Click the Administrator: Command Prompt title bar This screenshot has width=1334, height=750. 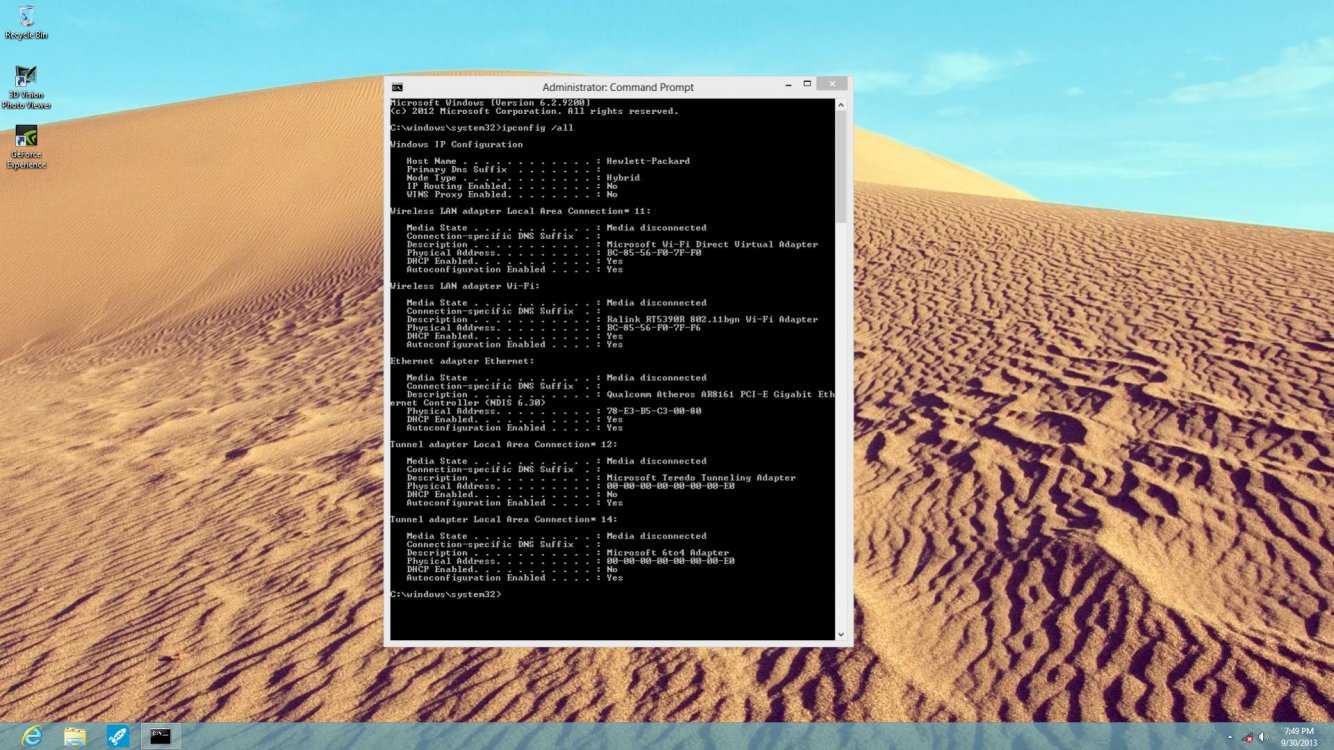pyautogui.click(x=618, y=87)
